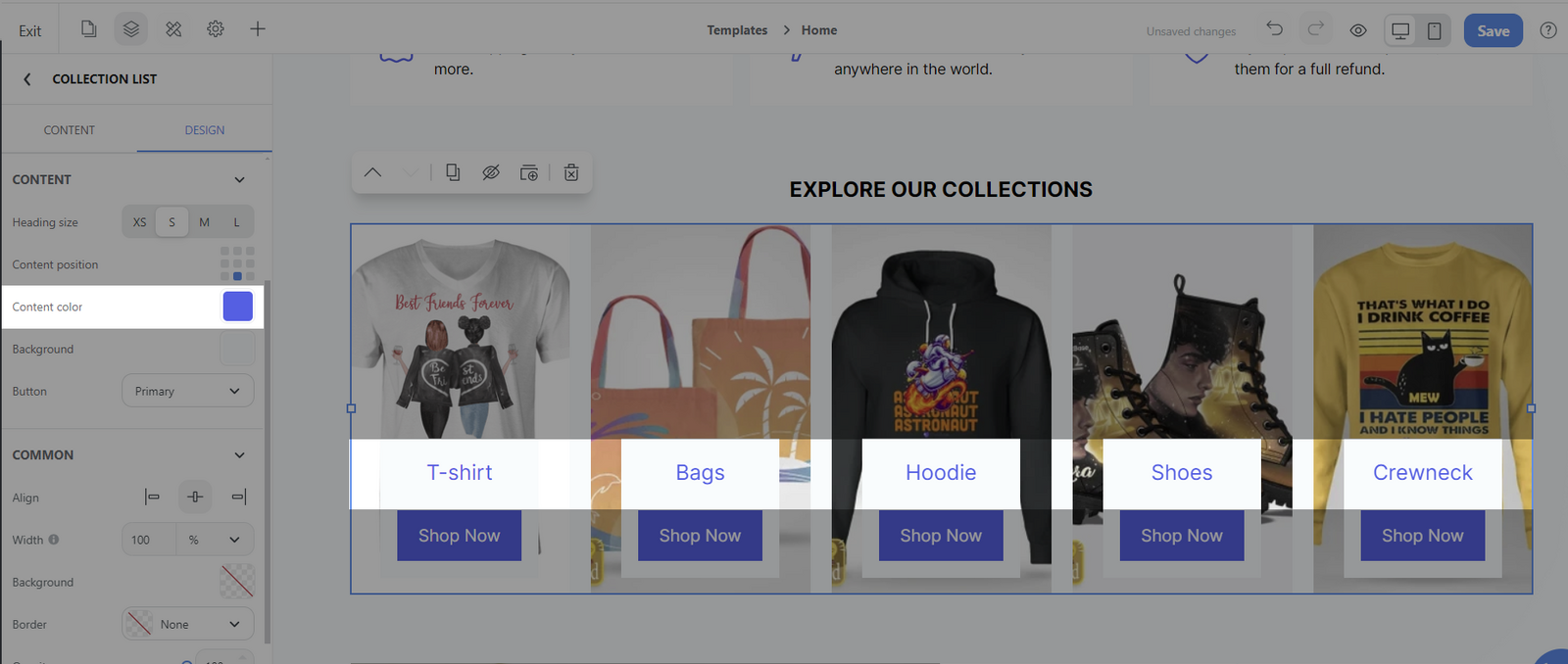Viewport: 1568px width, 664px height.
Task: Open the Content section Background color swatch
Action: (237, 349)
